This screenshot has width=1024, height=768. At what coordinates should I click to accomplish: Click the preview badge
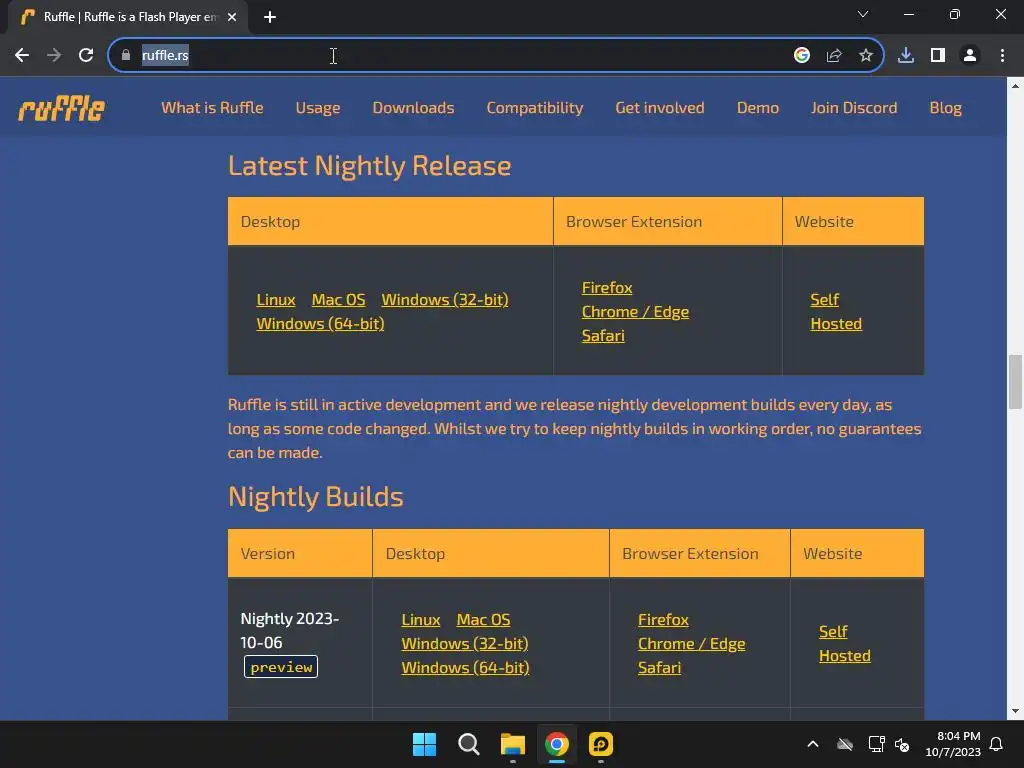[x=281, y=667]
